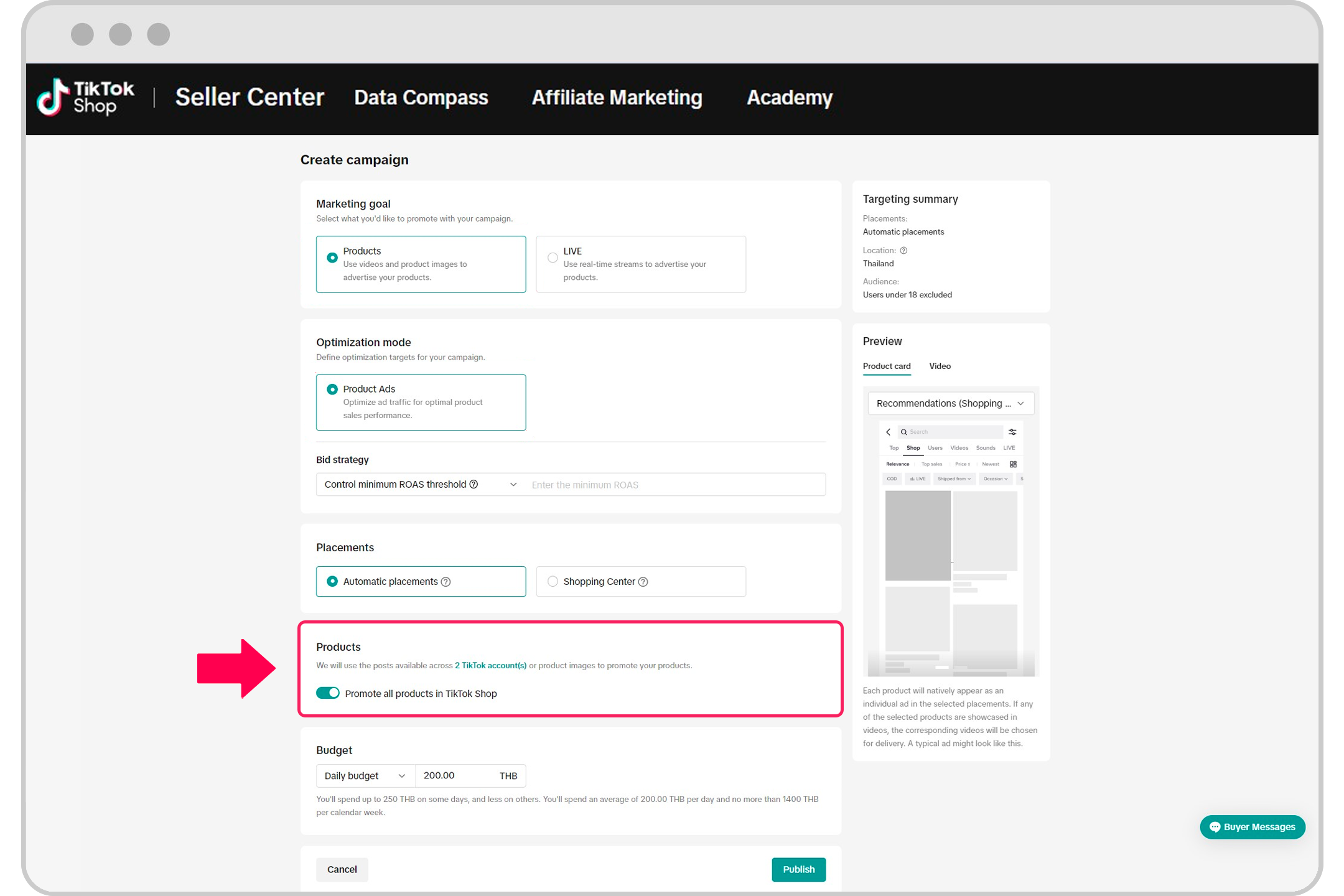
Task: Click the minimum ROAS input field
Action: tap(675, 485)
